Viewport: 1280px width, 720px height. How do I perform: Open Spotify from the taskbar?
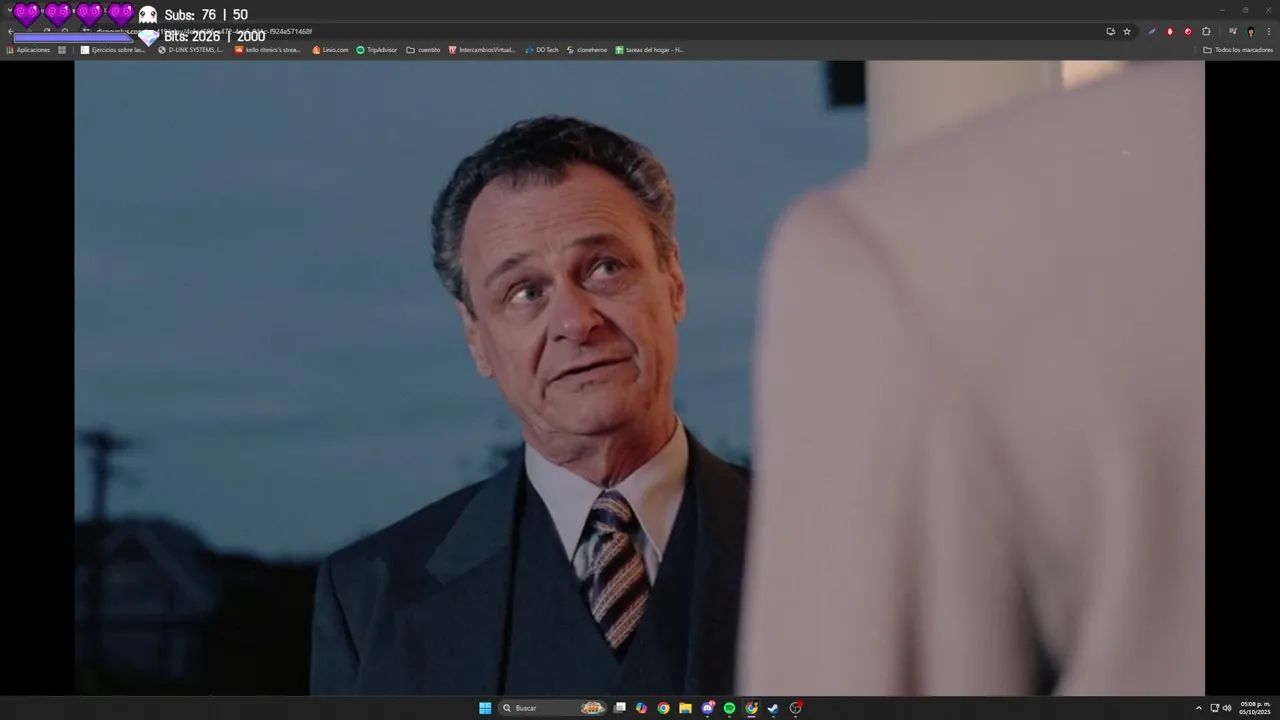click(x=729, y=708)
